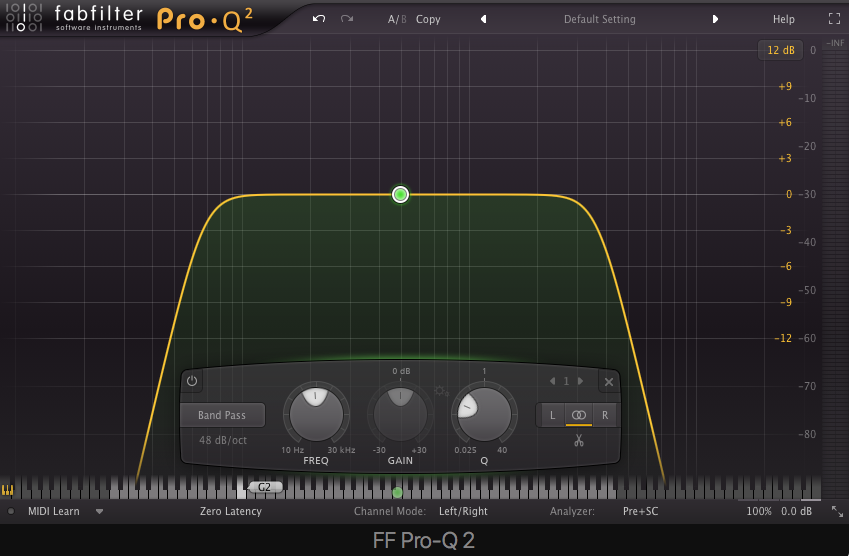
Task: Click the Q knob
Action: pos(484,414)
